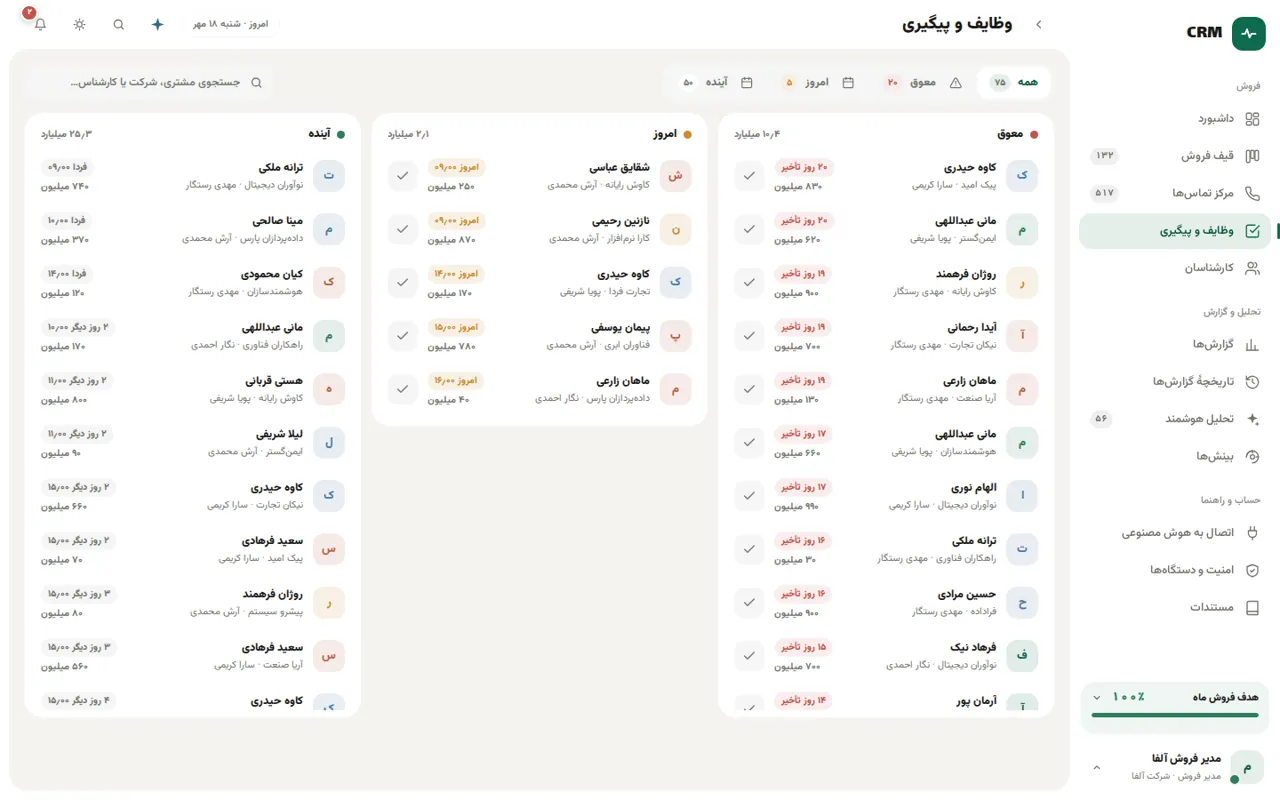This screenshot has width=1280, height=800.
Task: Open گزارش‌ها reports page
Action: (x=1175, y=344)
